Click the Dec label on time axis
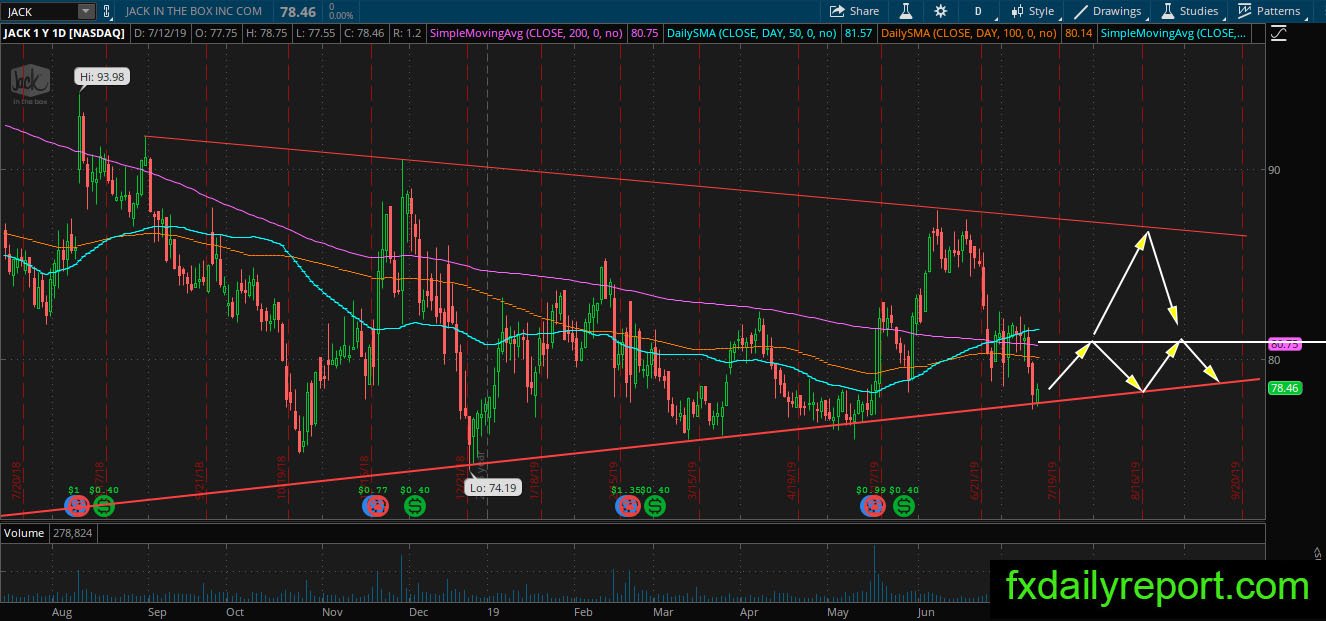 tap(418, 612)
